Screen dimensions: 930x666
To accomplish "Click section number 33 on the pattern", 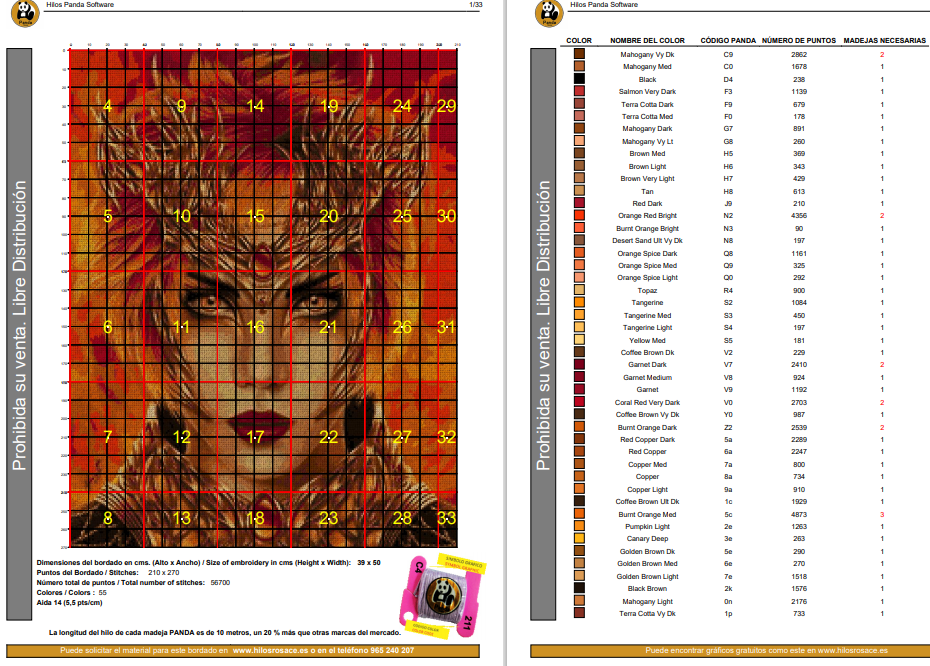I will (x=446, y=518).
